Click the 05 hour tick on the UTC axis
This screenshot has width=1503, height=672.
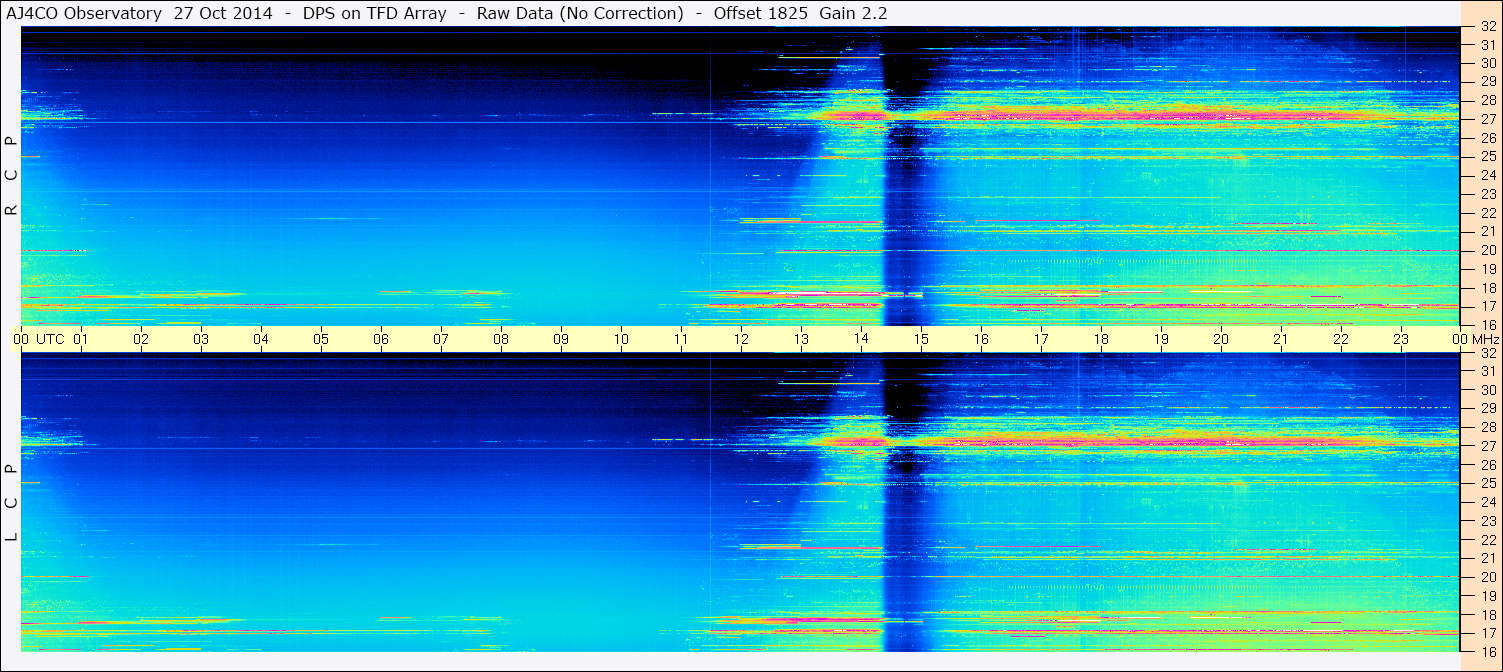[321, 339]
